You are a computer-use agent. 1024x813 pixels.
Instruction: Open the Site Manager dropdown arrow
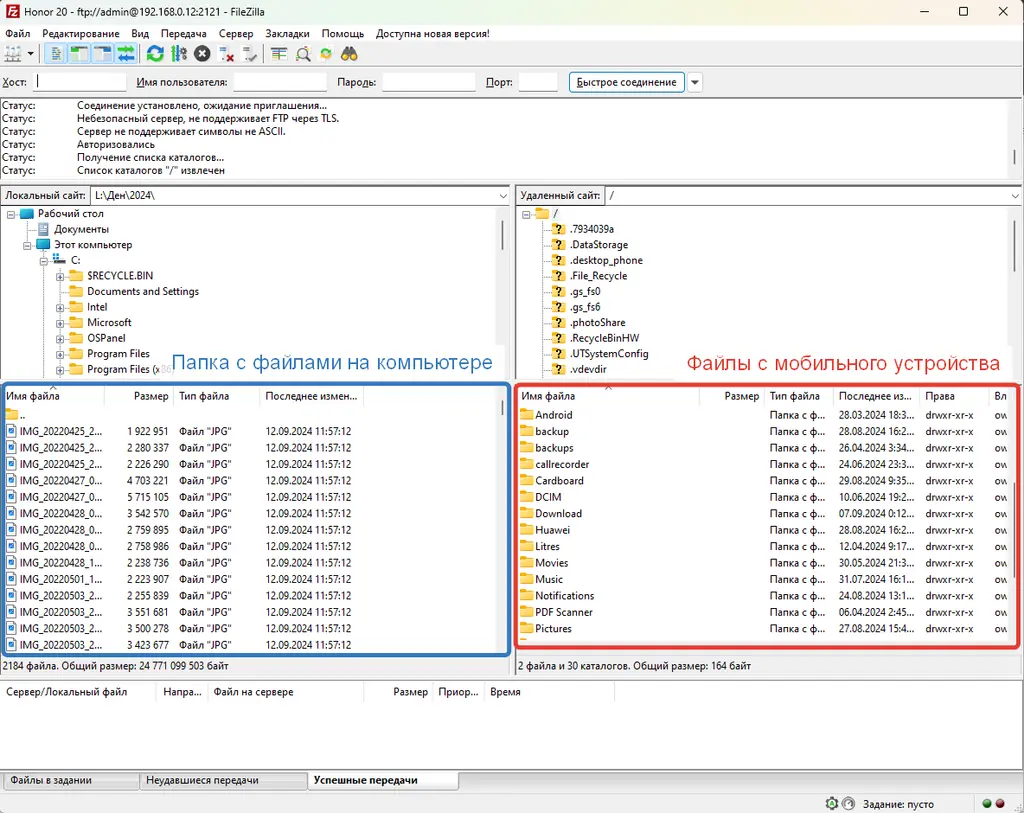[30, 54]
